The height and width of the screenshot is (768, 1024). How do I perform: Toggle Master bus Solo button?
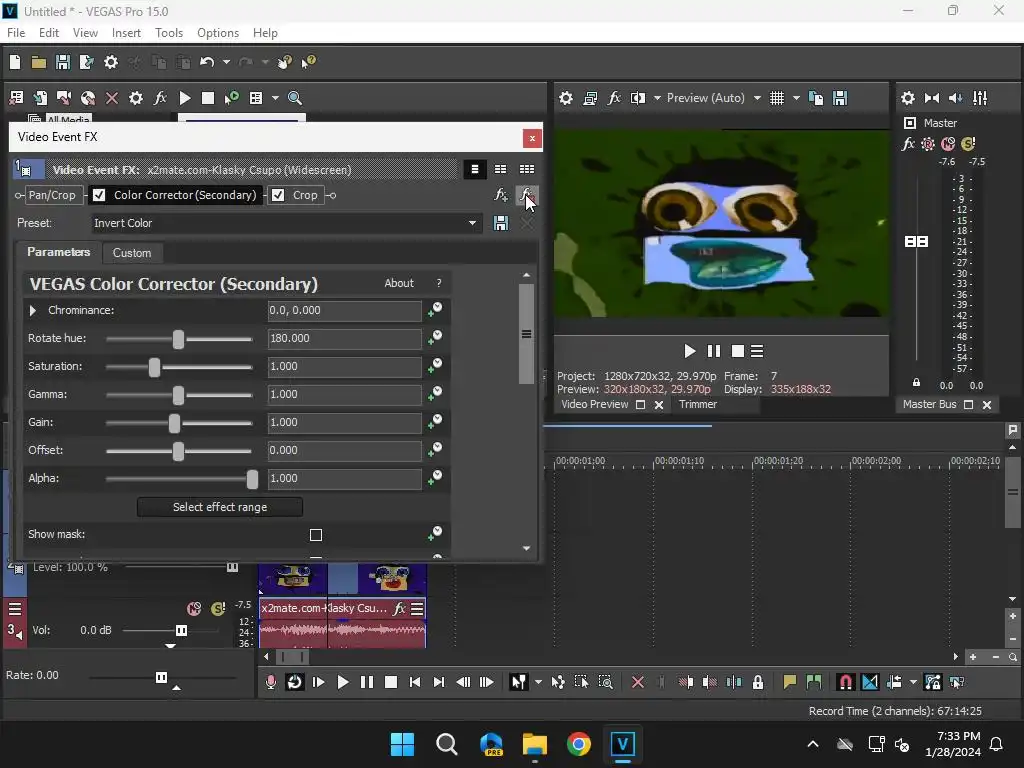[x=968, y=144]
